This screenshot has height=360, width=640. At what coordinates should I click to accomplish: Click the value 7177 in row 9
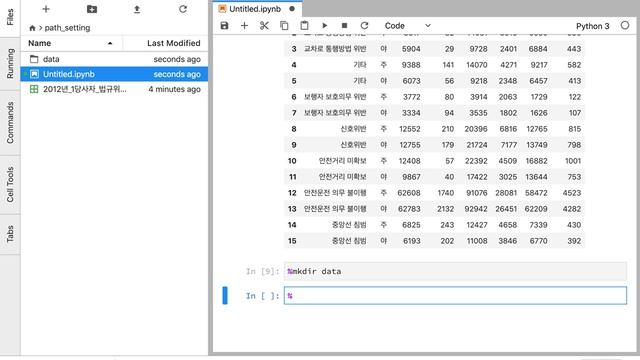[508, 145]
